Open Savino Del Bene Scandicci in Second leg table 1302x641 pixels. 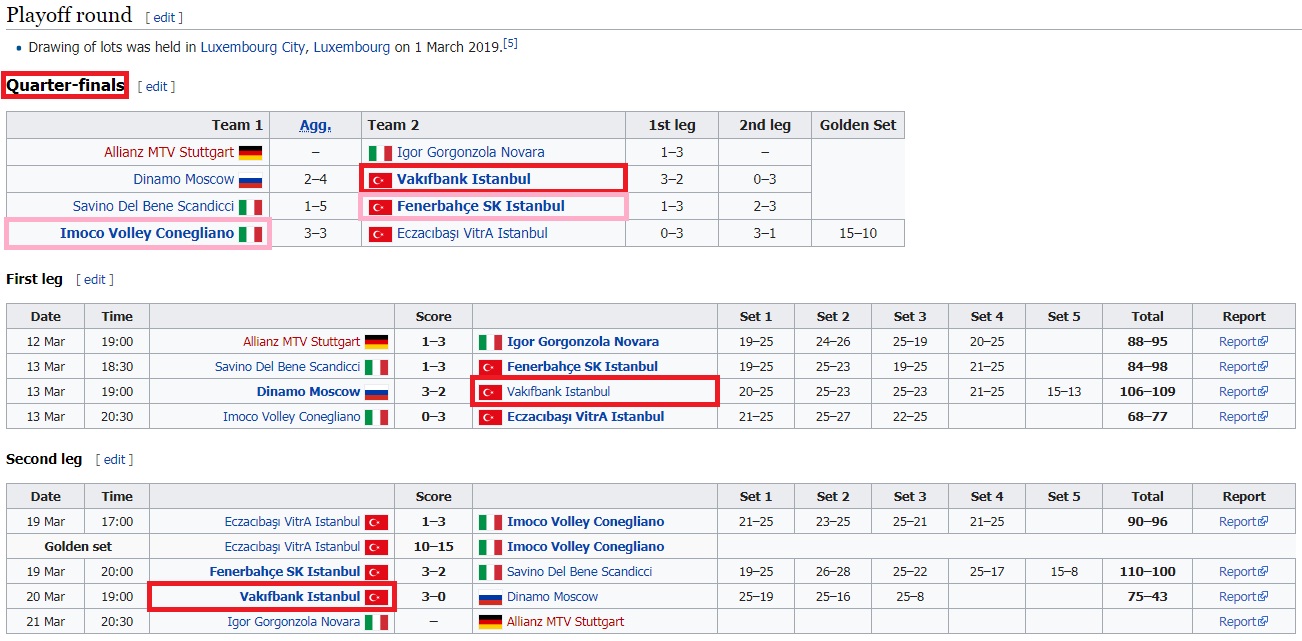(579, 572)
